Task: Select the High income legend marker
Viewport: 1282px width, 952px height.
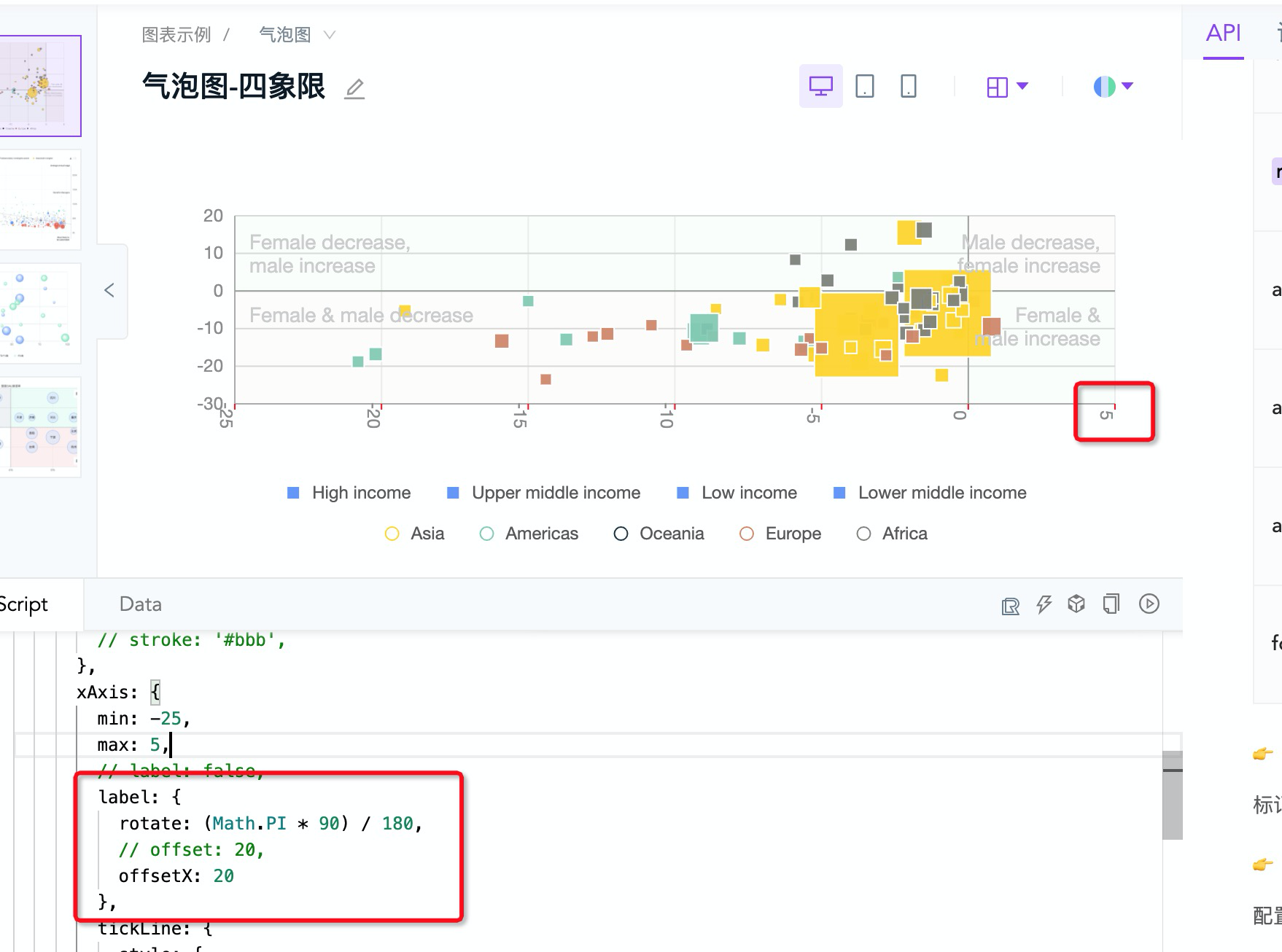Action: (x=294, y=493)
